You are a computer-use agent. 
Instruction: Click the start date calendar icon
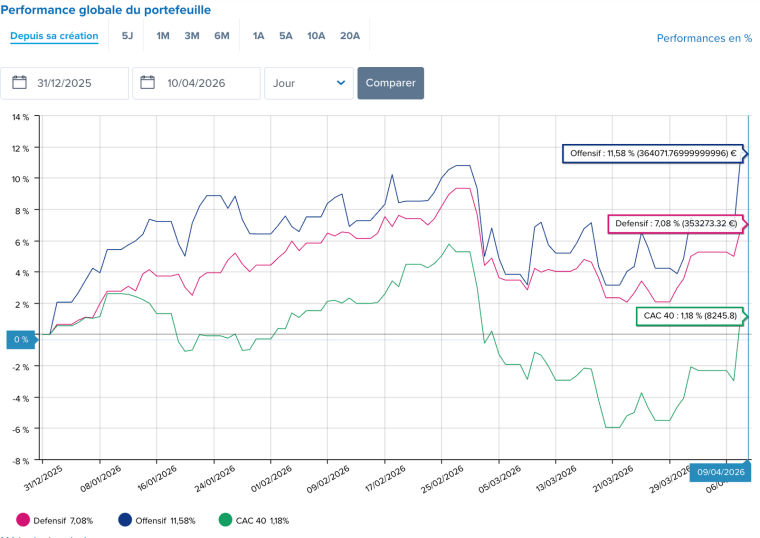point(19,83)
